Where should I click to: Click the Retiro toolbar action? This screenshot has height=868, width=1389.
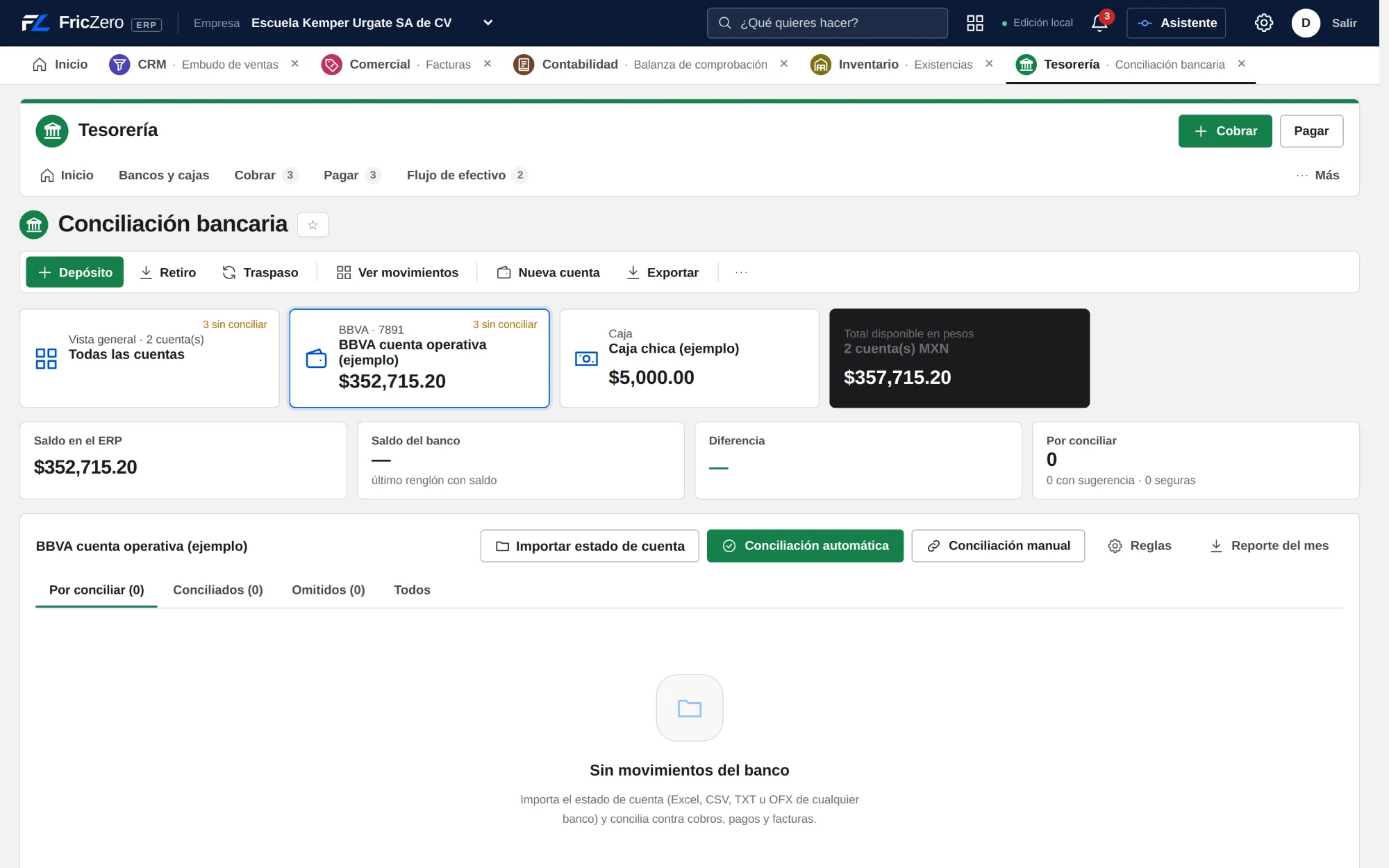click(168, 272)
